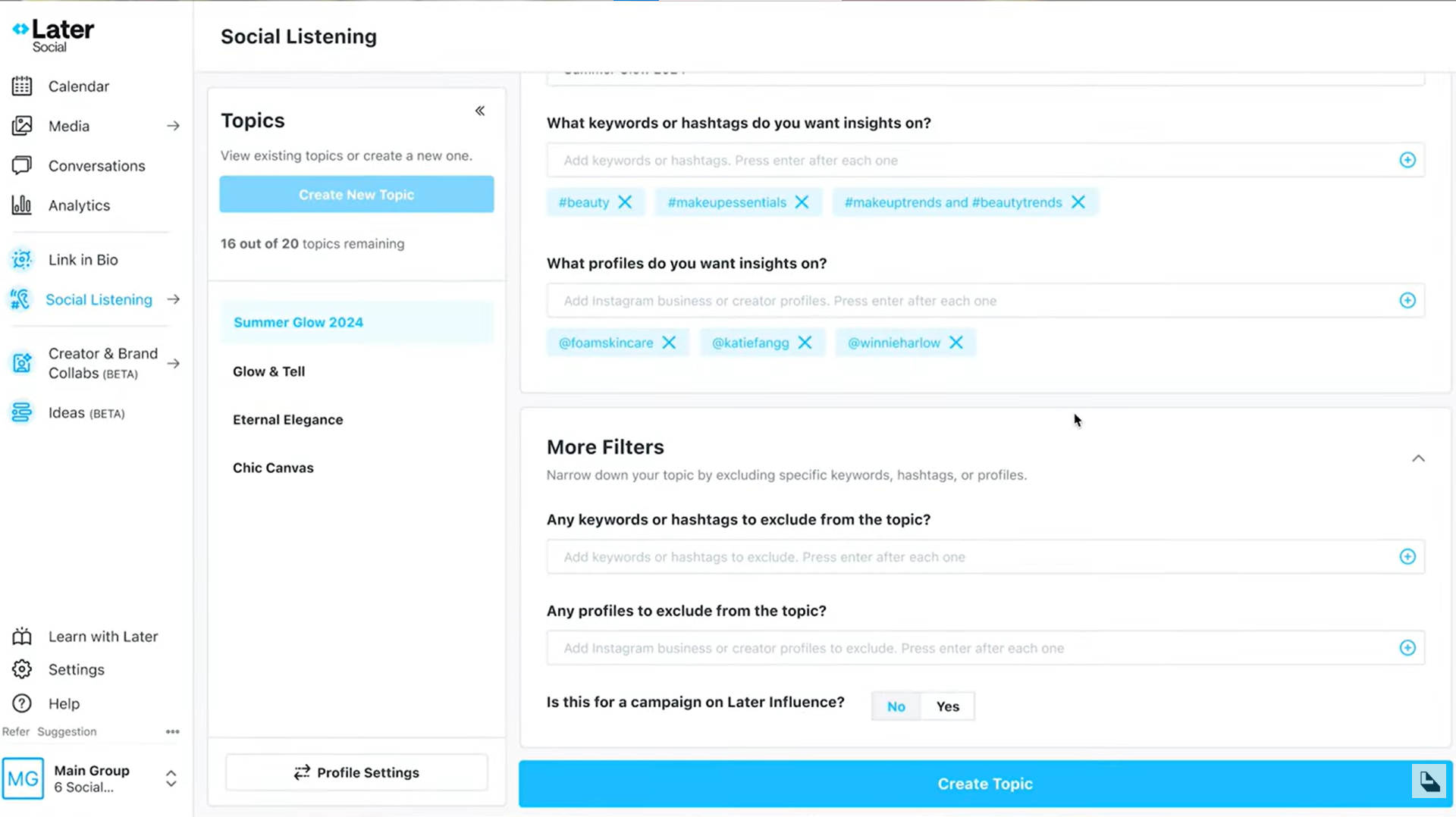
Task: Click the Conversations chat bubble icon
Action: pyautogui.click(x=22, y=165)
